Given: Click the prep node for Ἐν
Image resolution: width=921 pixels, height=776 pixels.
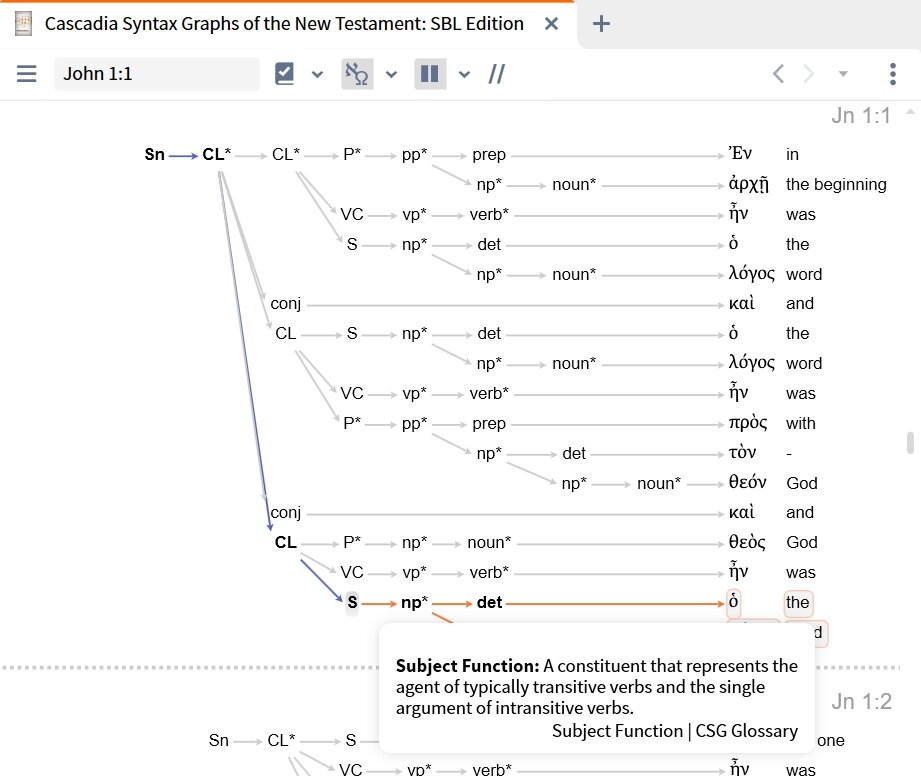Looking at the screenshot, I should pos(489,155).
